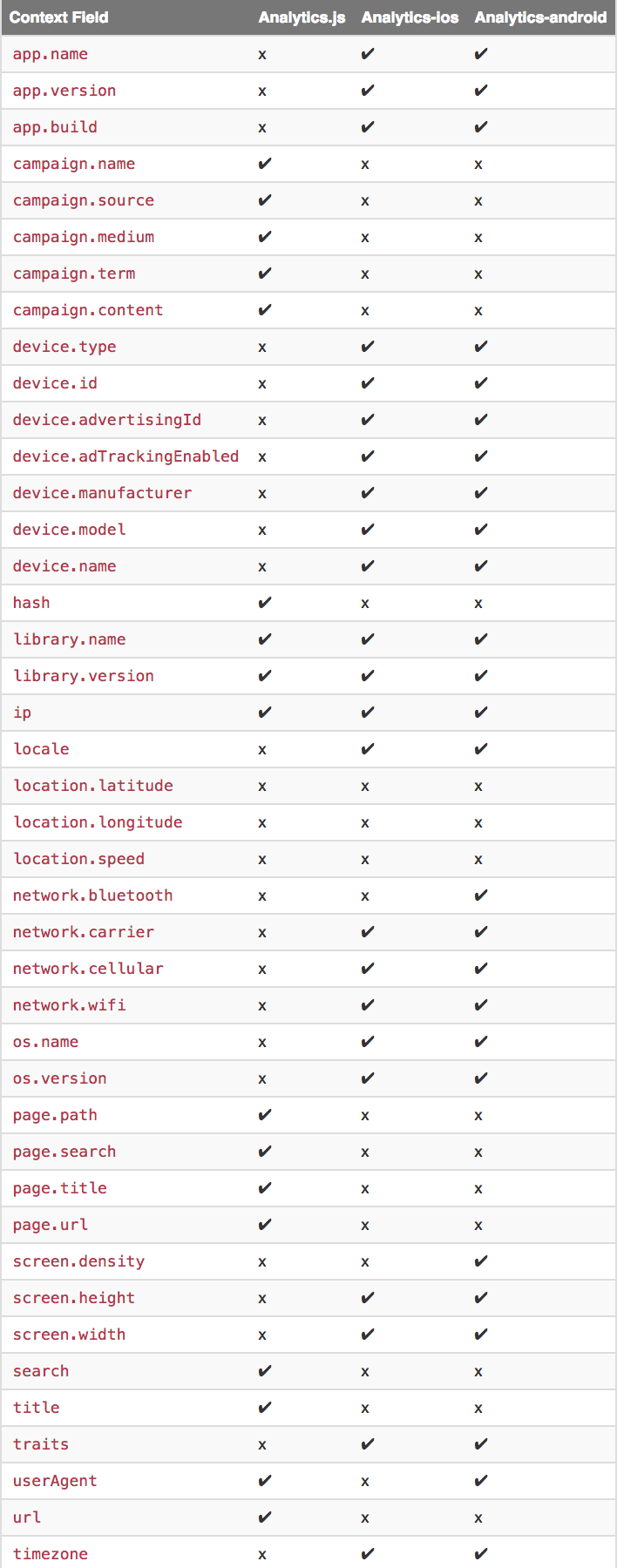Click the Analytics-ios column header
The width and height of the screenshot is (617, 1568).
410,17
